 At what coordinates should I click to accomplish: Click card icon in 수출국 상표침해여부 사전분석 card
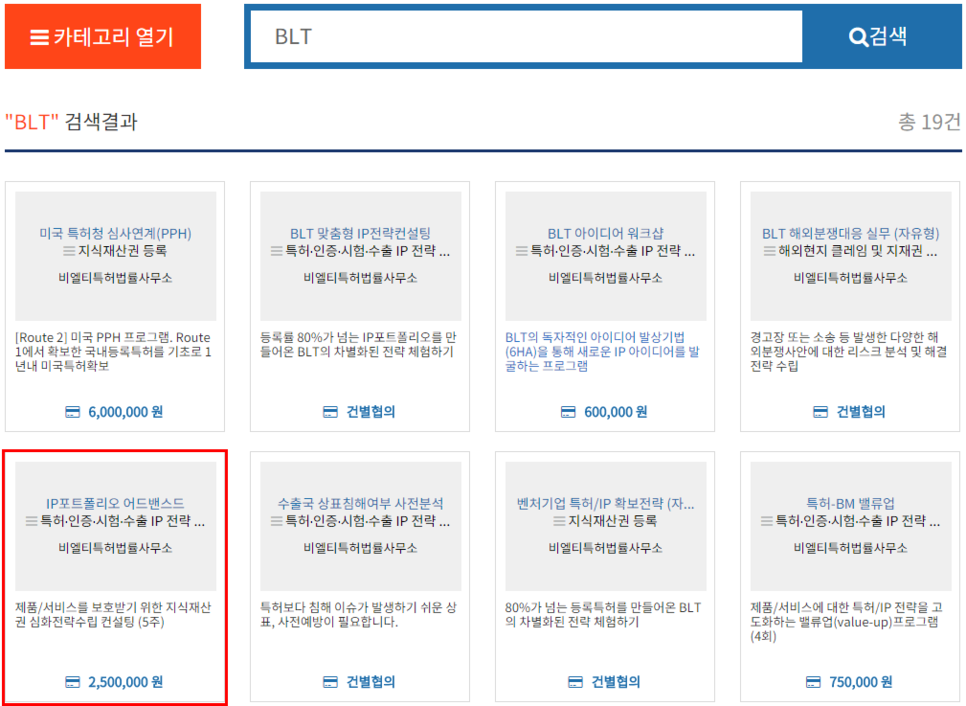(330, 682)
